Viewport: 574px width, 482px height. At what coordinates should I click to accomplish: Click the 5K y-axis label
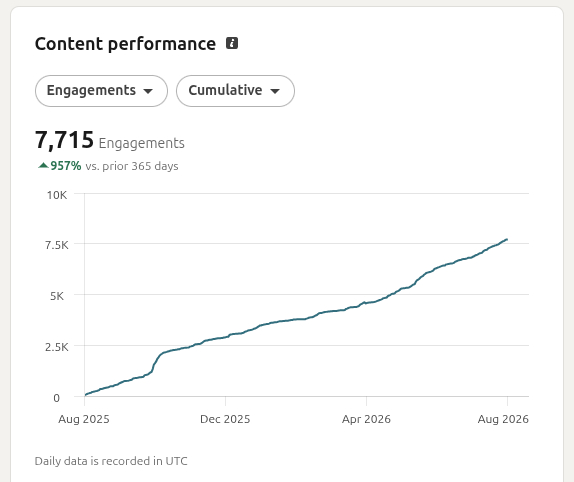[57, 296]
